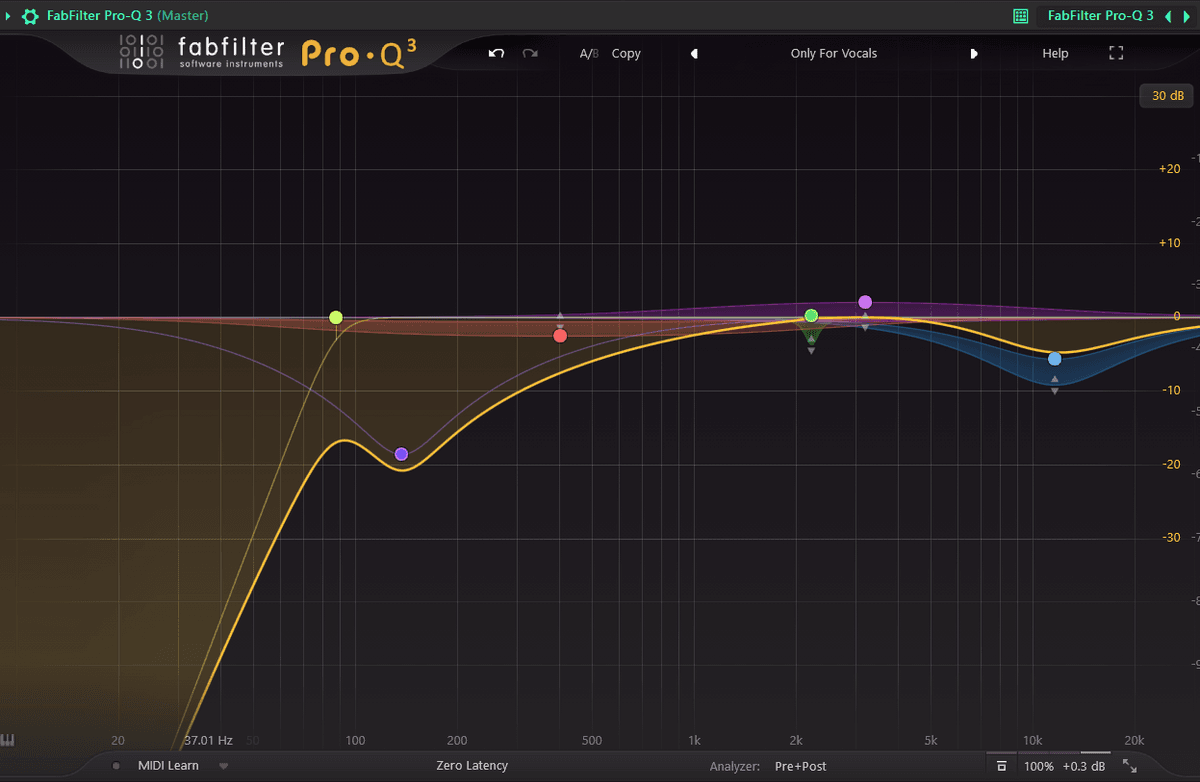Screen dimensions: 1200x782
Task: Click the 1k frequency axis label
Action: click(x=694, y=741)
